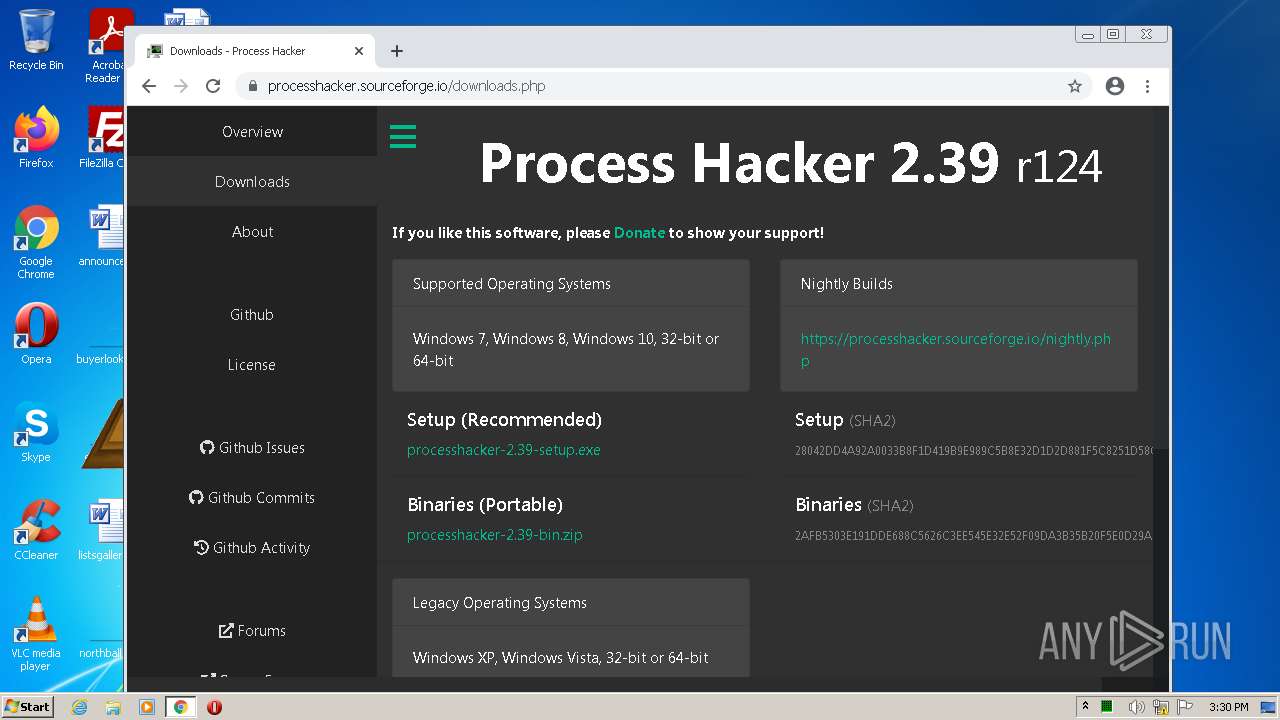The height and width of the screenshot is (720, 1280).
Task: Open the FileZilla desktop icon
Action: (104, 138)
